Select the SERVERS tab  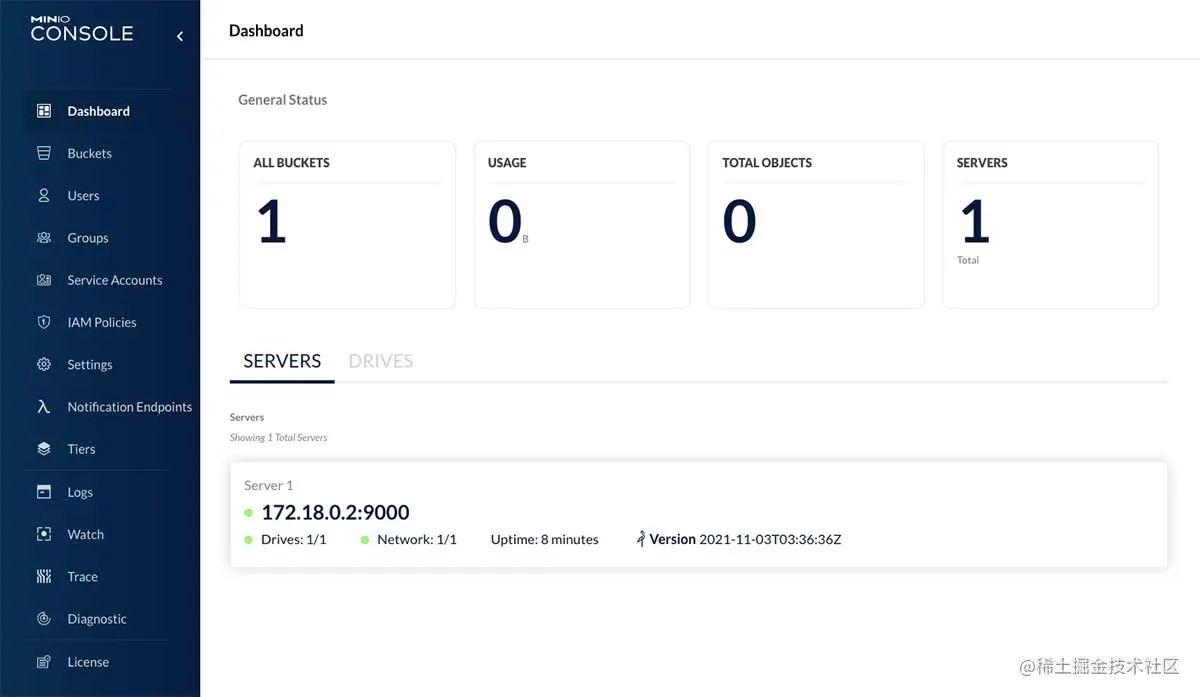coord(282,361)
